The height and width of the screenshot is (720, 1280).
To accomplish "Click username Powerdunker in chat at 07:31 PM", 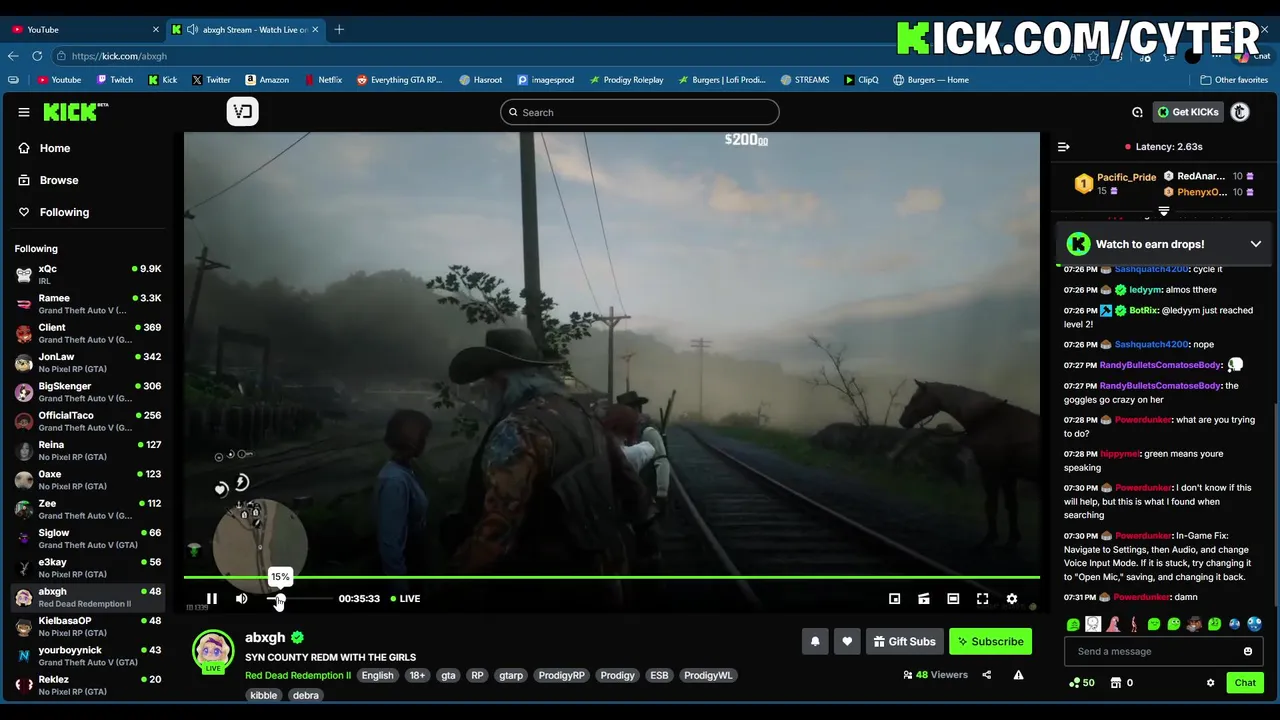I will tap(1143, 597).
